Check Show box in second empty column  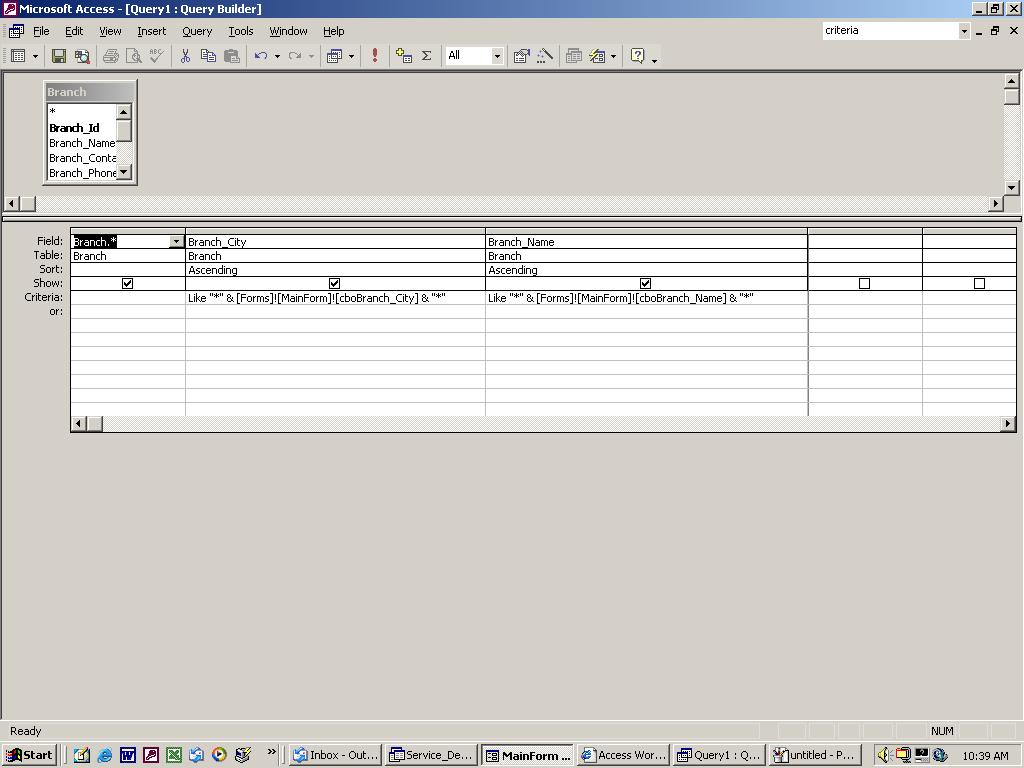[979, 283]
